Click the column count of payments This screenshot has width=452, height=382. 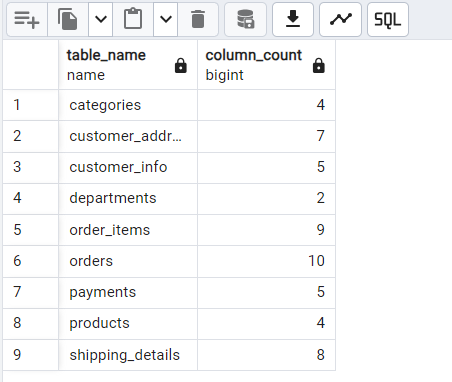pos(266,292)
